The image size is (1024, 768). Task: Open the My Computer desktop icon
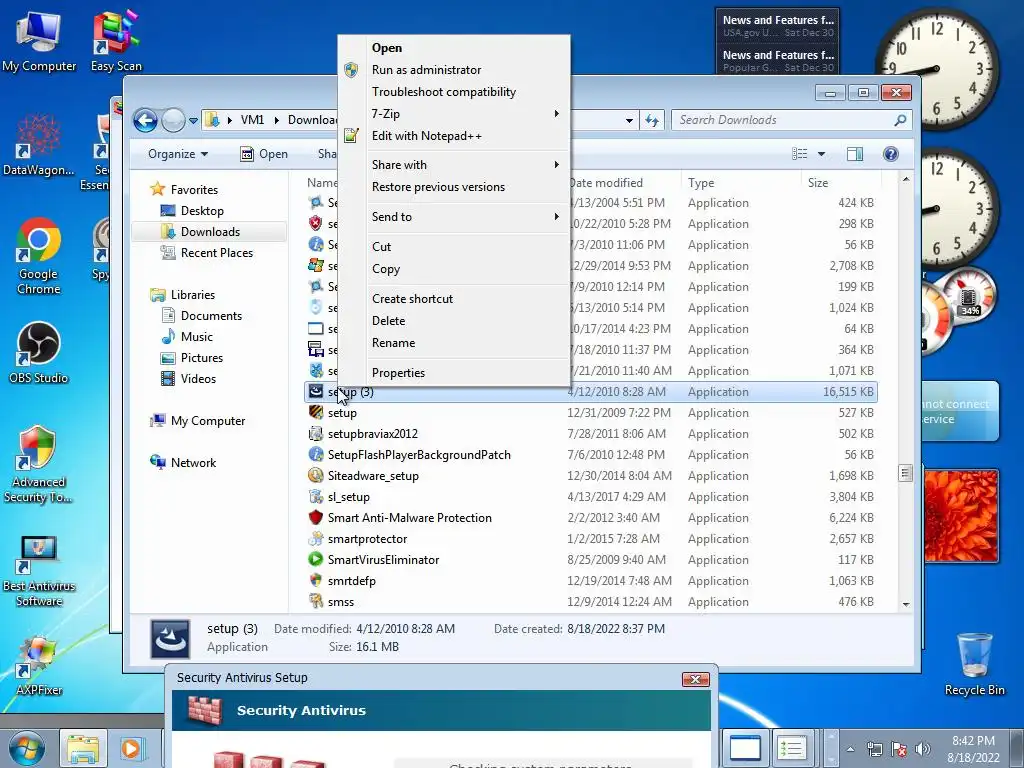point(39,40)
